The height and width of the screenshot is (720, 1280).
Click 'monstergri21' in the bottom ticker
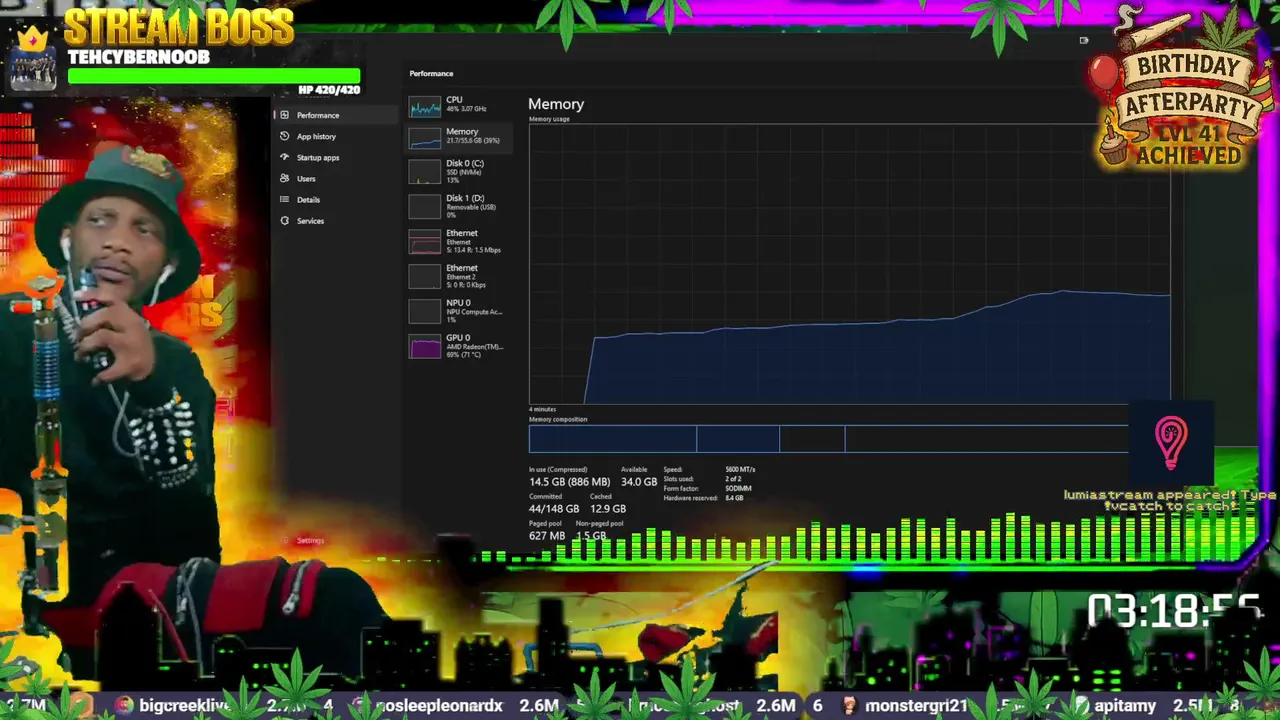tap(916, 706)
